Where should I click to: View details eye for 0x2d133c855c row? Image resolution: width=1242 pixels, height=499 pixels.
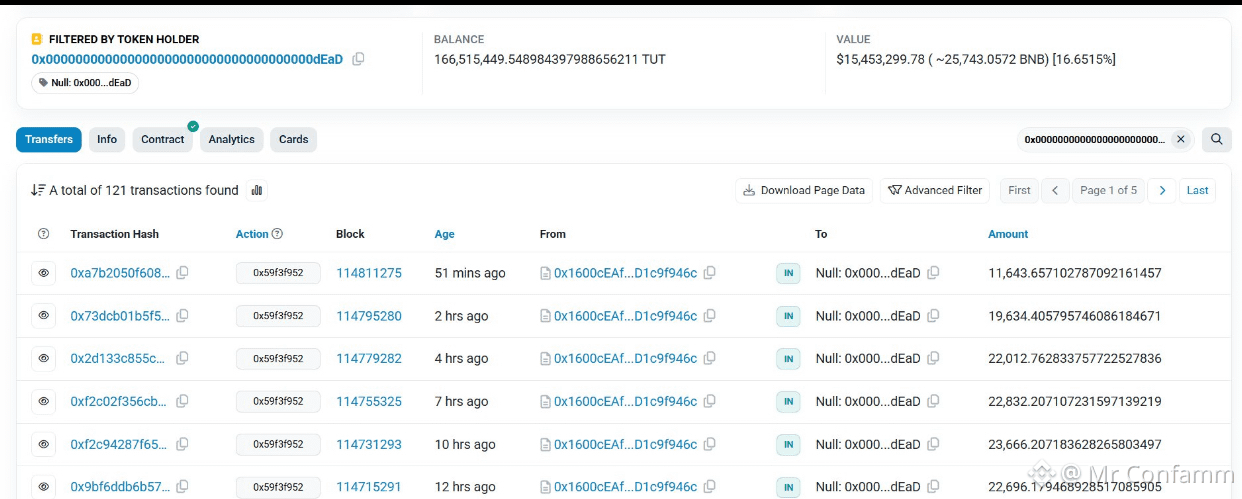tap(43, 358)
